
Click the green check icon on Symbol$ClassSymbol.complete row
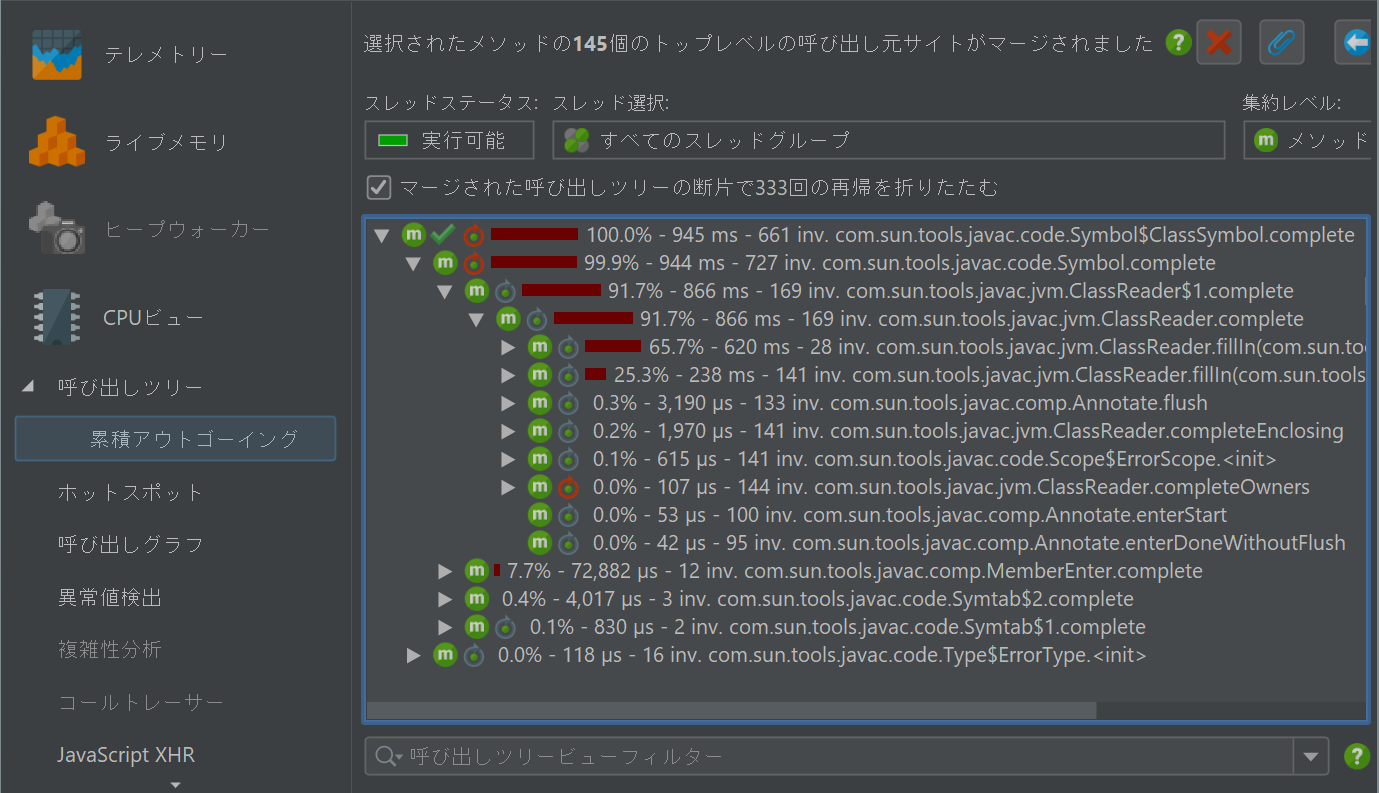pyautogui.click(x=443, y=235)
